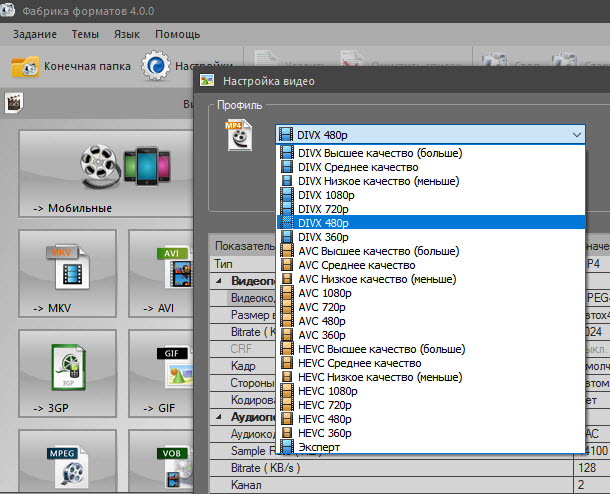Collapse the Видеопоток group

click(220, 281)
